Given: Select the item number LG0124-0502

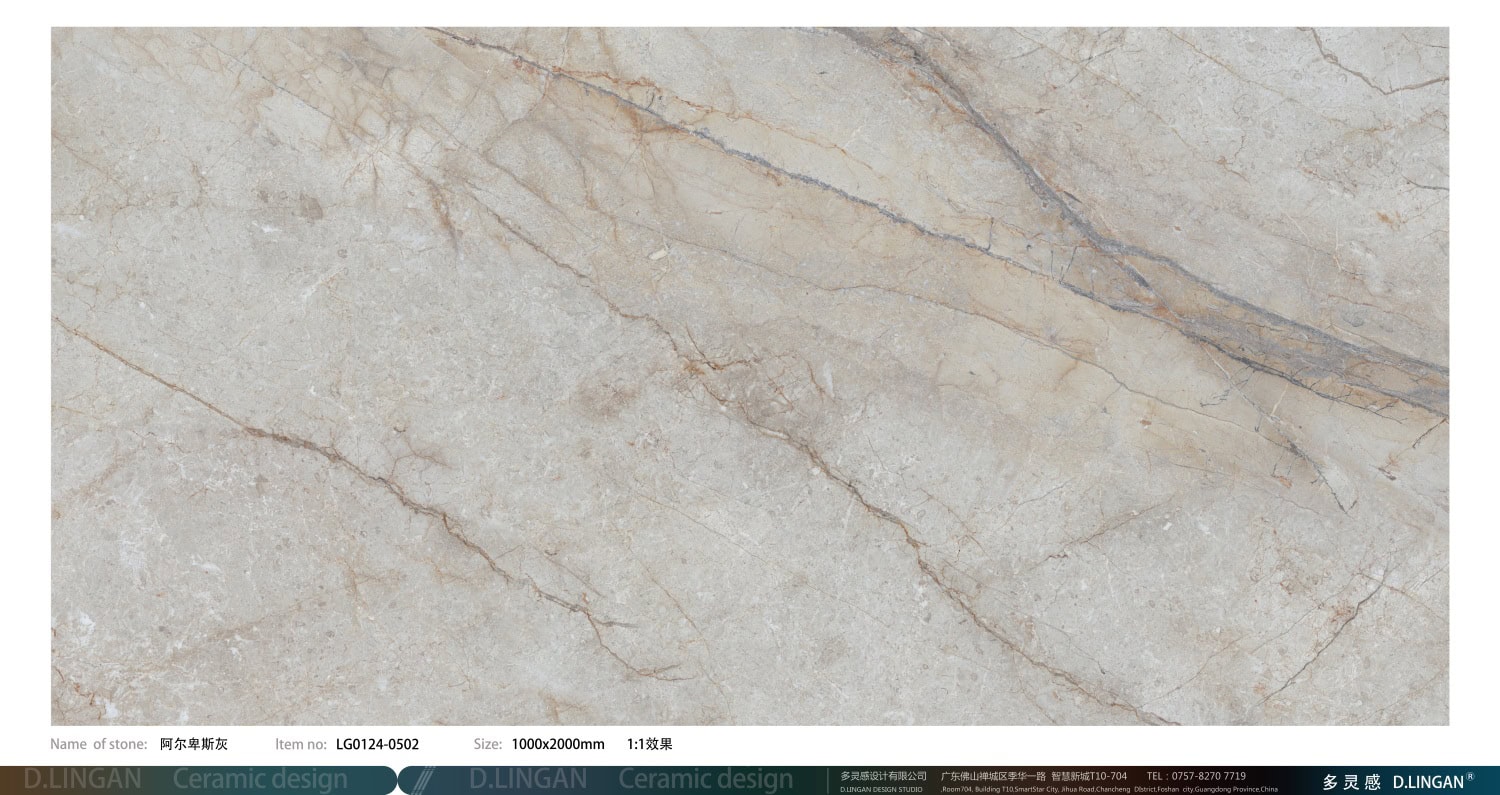Looking at the screenshot, I should pos(377,744).
